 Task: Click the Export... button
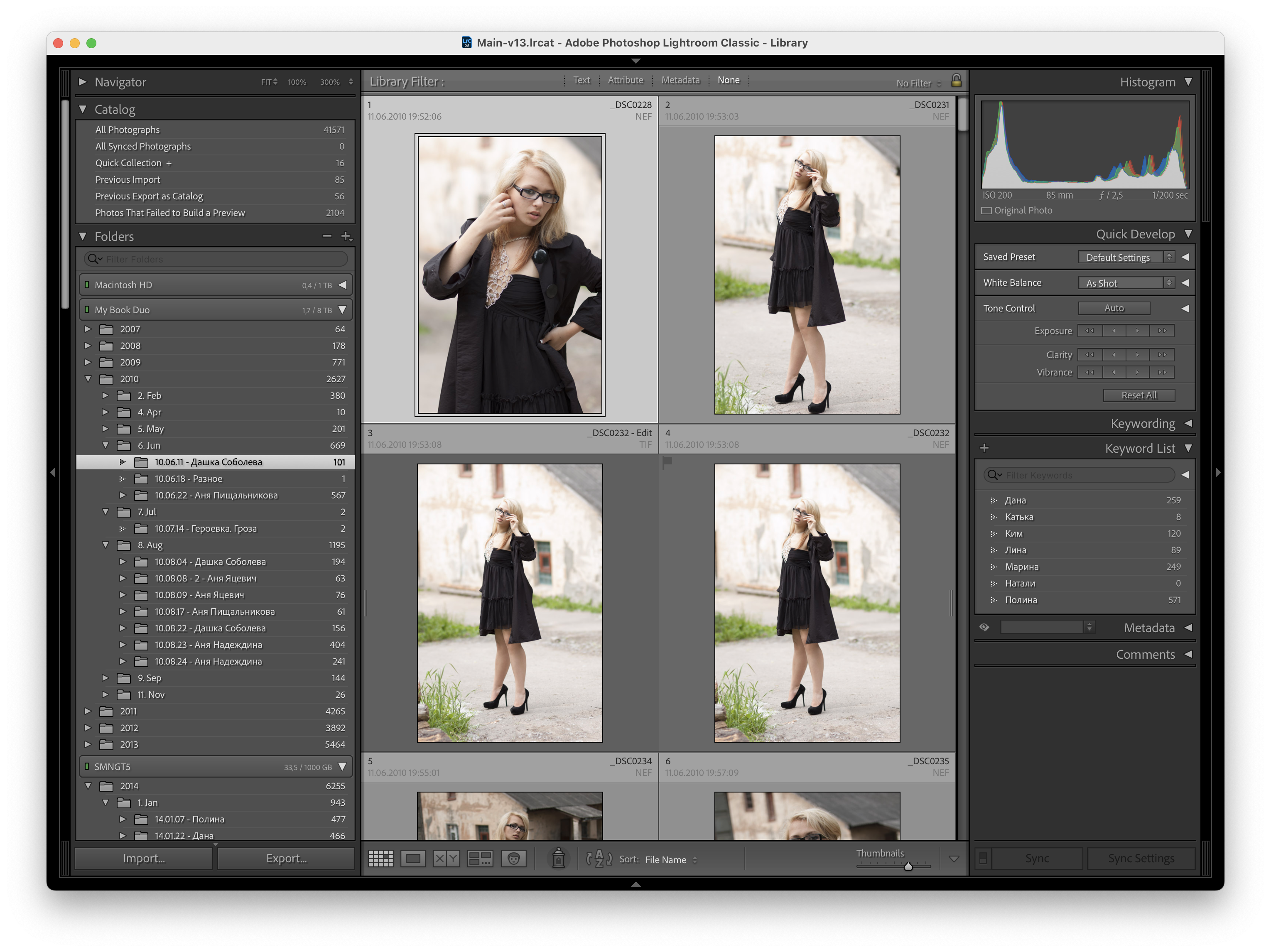tap(286, 859)
